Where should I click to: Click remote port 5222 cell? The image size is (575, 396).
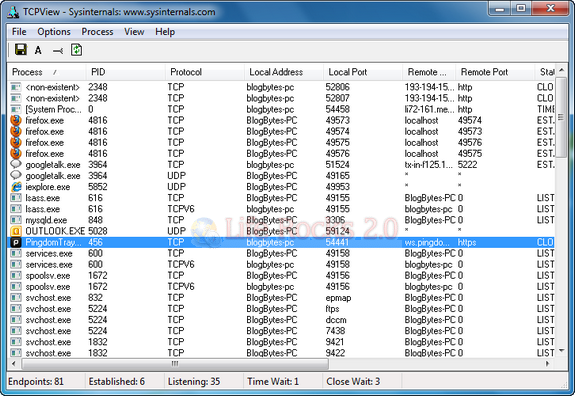click(468, 165)
